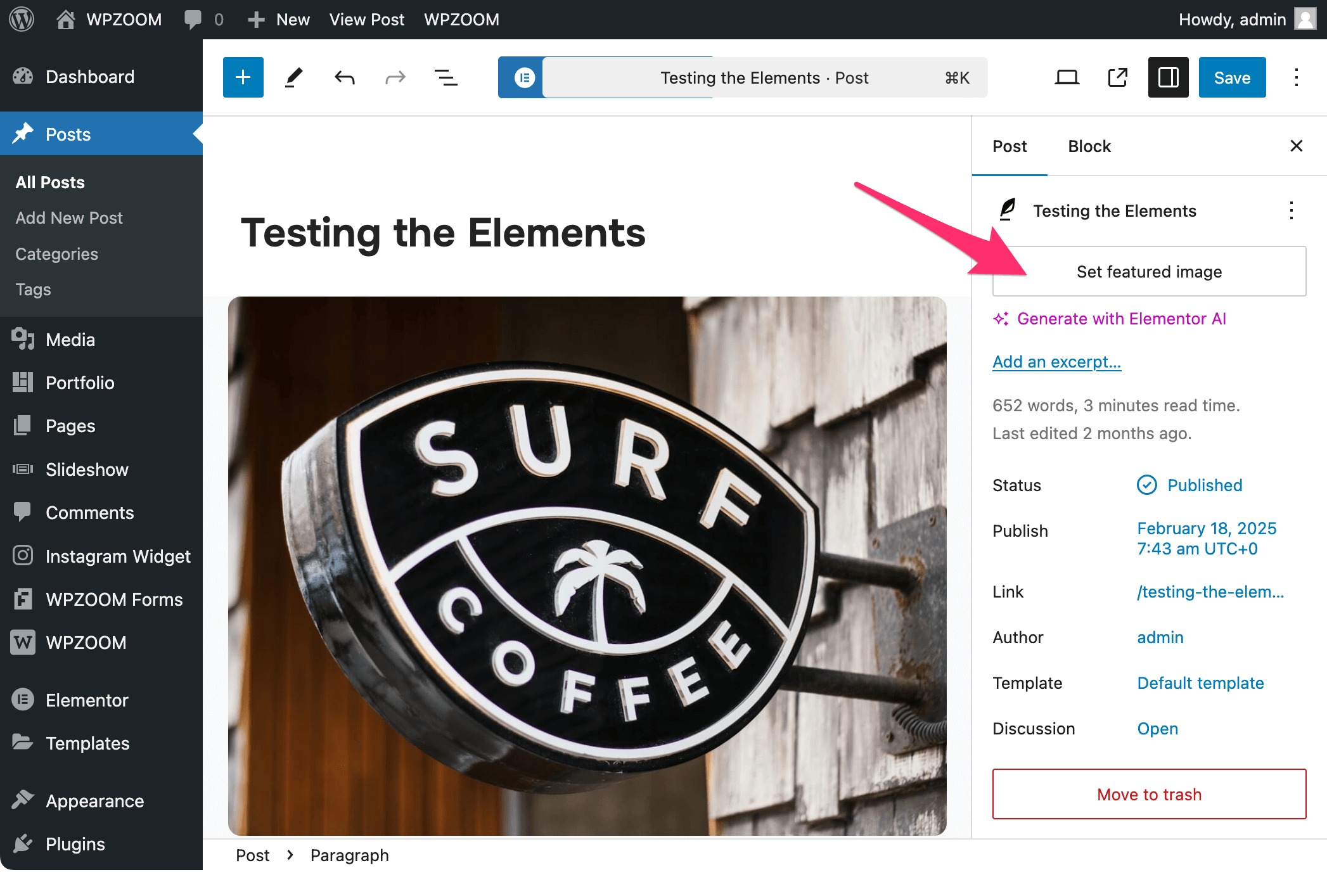1327x896 pixels.
Task: Switch to the Block tab
Action: [1089, 146]
